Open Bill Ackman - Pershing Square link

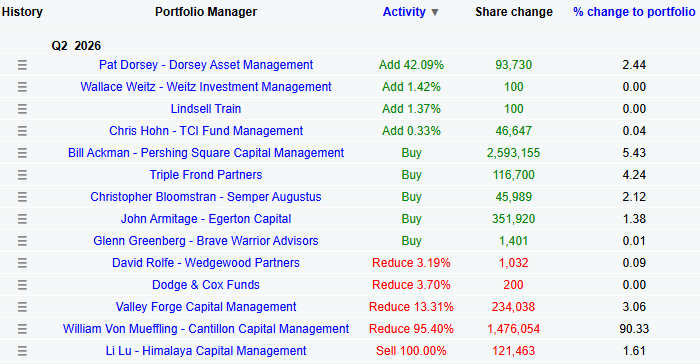click(x=206, y=153)
